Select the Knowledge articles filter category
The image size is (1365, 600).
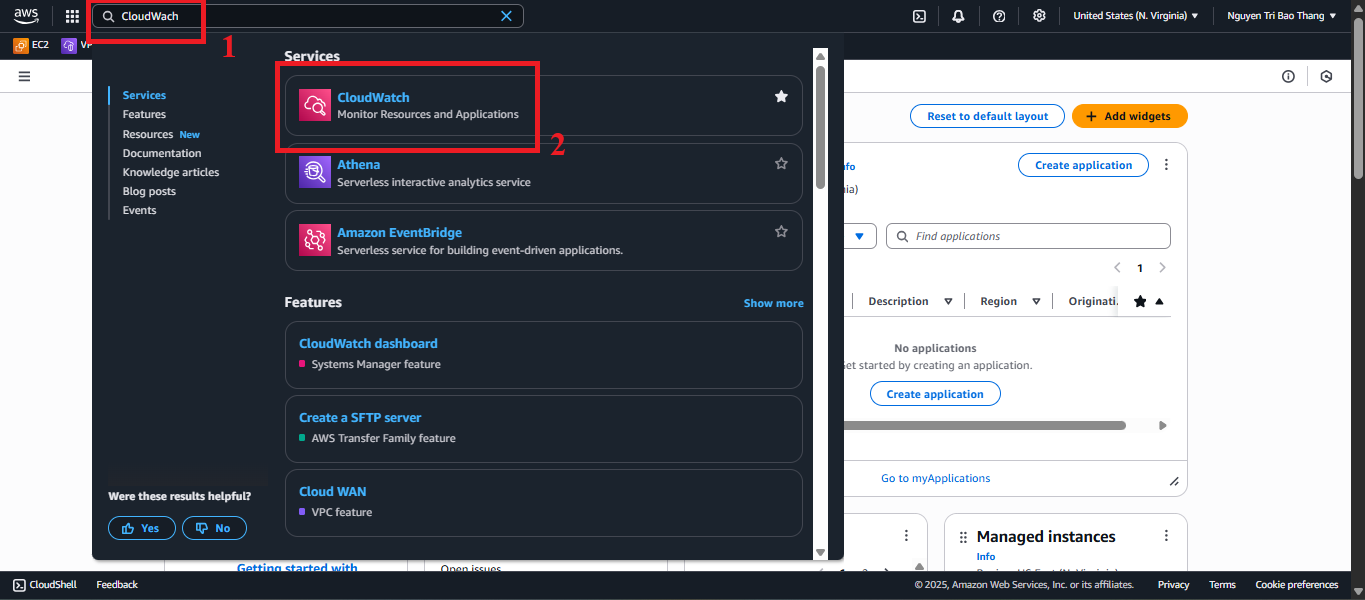tap(171, 172)
